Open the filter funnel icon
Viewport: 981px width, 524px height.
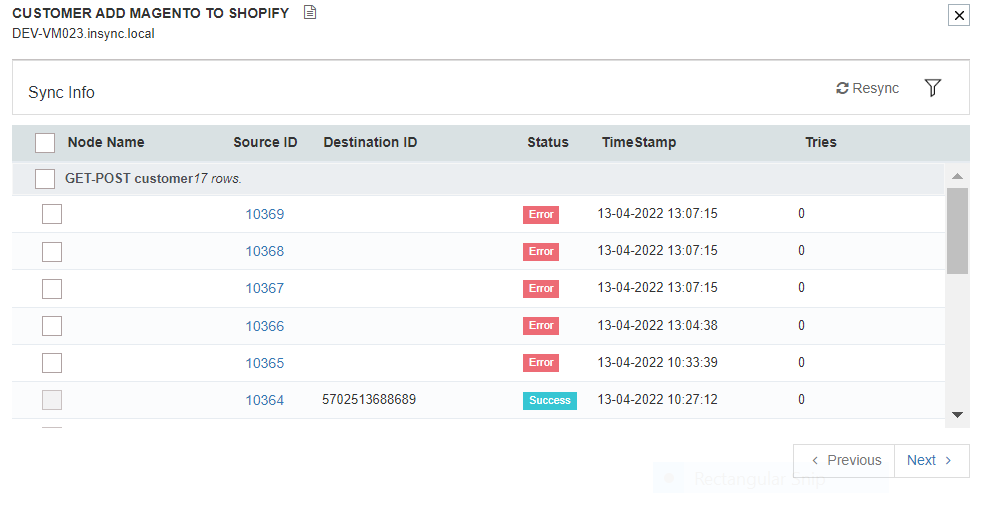coord(932,88)
